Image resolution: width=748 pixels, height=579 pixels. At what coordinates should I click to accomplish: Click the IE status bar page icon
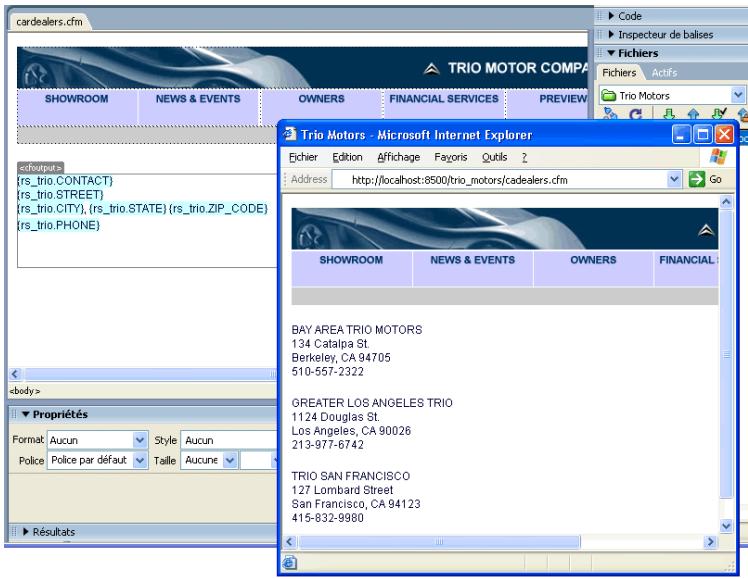click(290, 563)
